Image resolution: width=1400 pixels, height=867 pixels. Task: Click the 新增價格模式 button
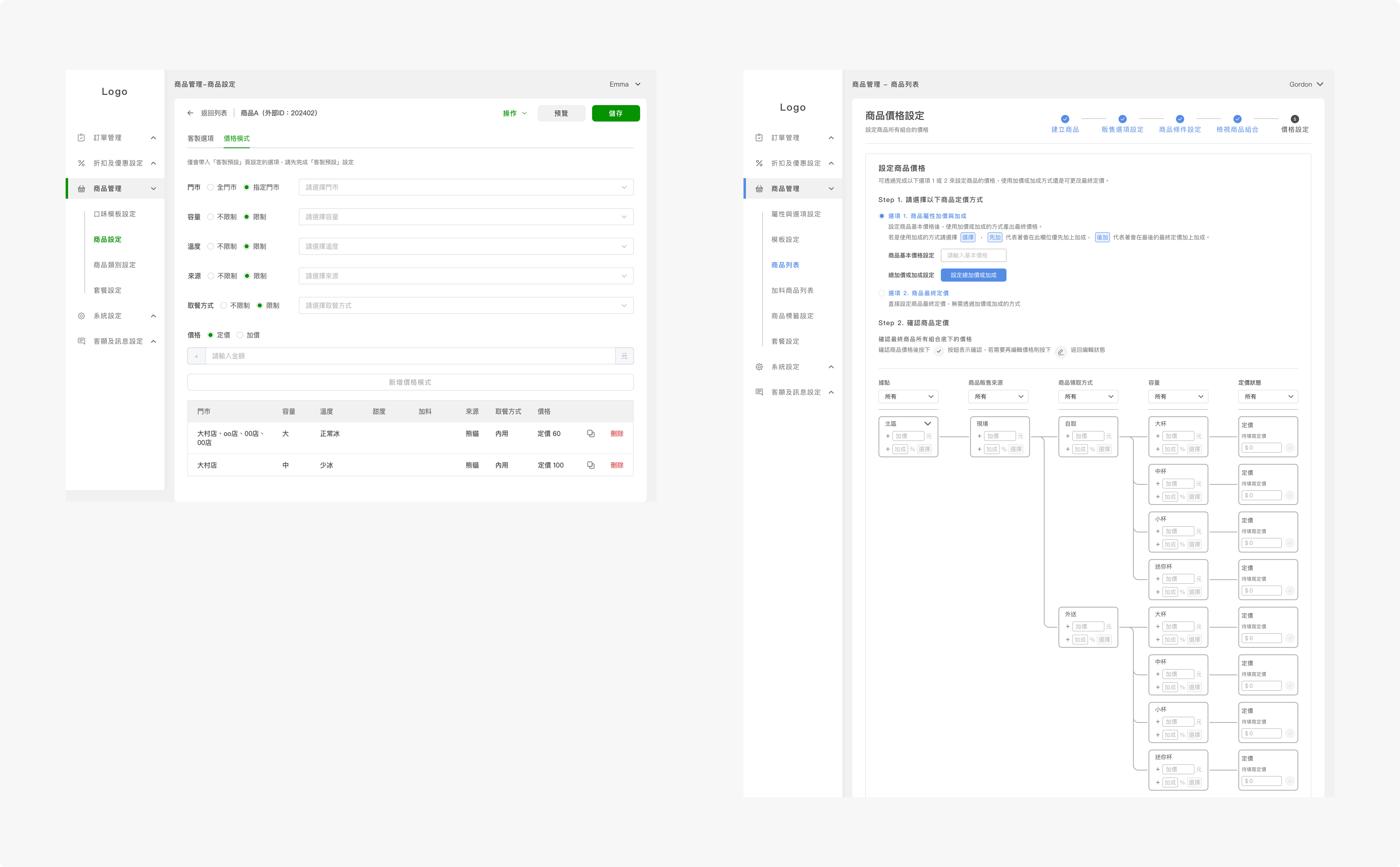click(x=410, y=382)
